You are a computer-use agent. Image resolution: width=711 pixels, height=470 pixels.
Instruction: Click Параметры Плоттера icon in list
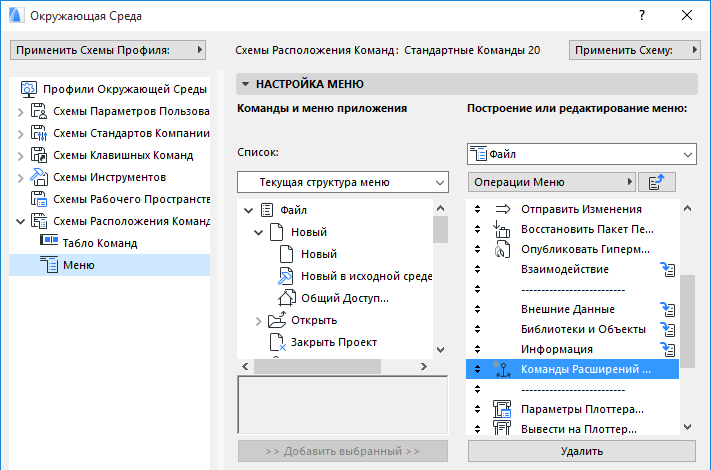coord(503,409)
